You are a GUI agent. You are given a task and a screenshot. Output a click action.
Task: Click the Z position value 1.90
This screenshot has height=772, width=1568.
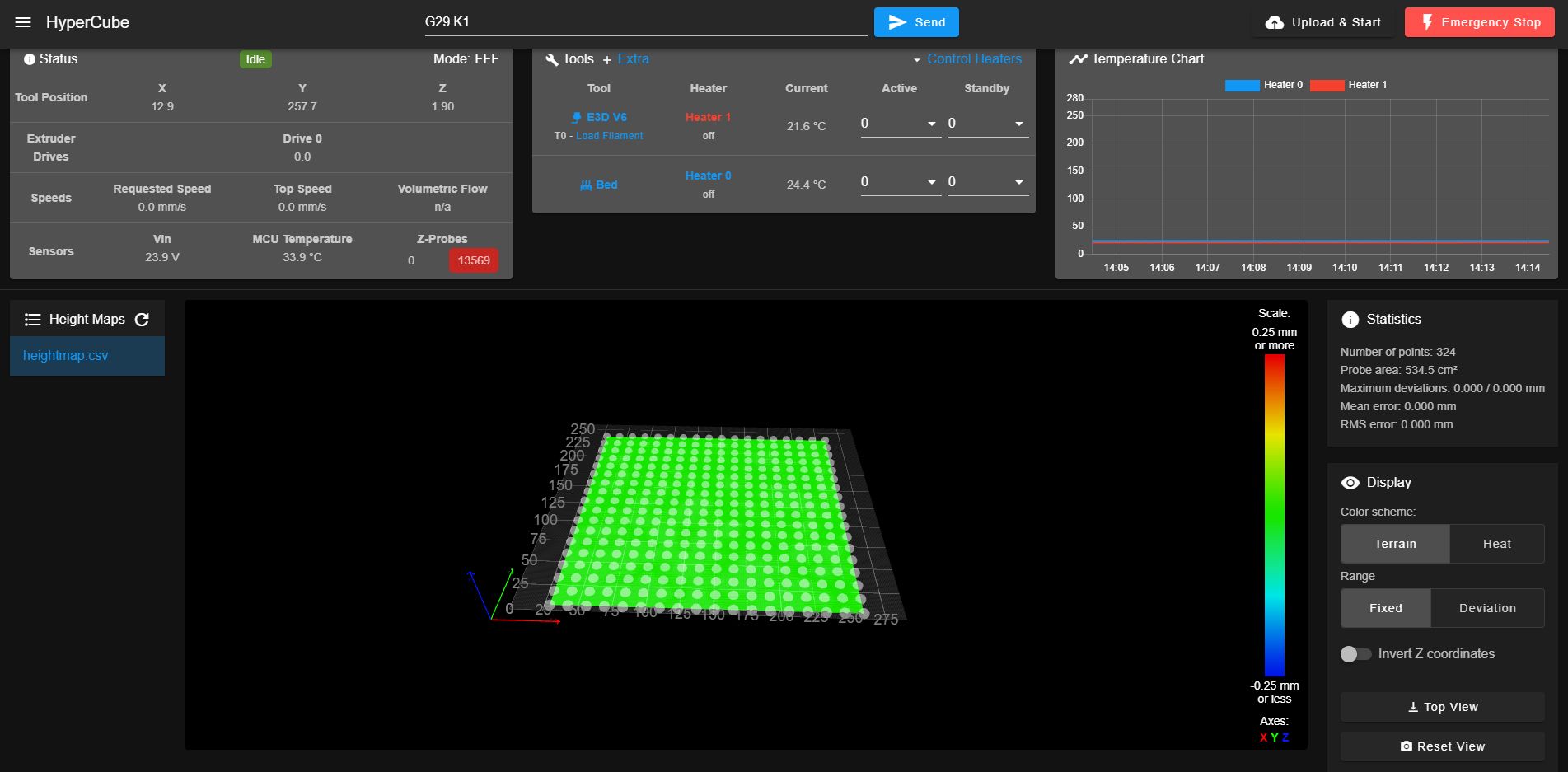click(442, 106)
